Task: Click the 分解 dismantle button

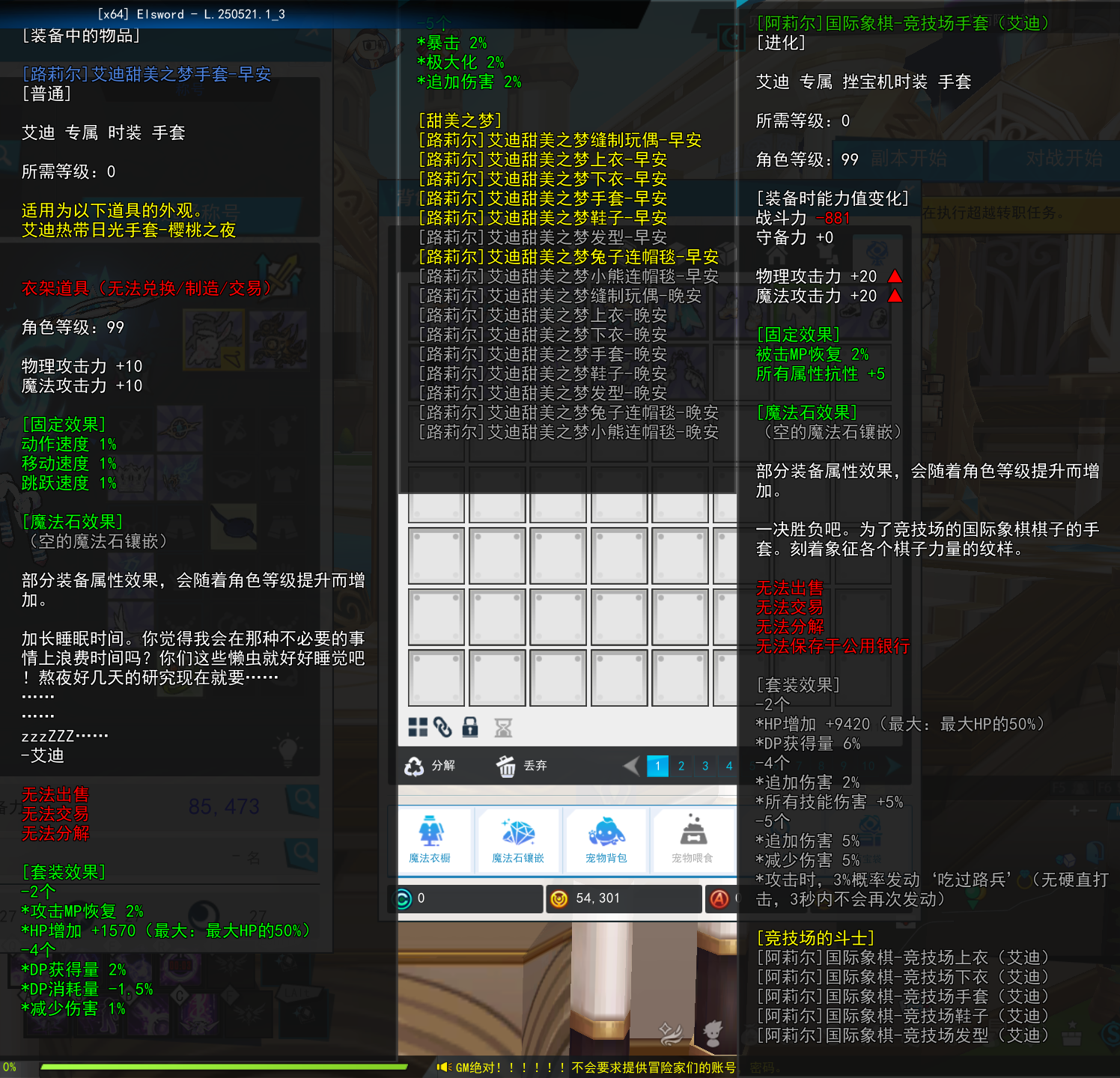Action: [430, 766]
